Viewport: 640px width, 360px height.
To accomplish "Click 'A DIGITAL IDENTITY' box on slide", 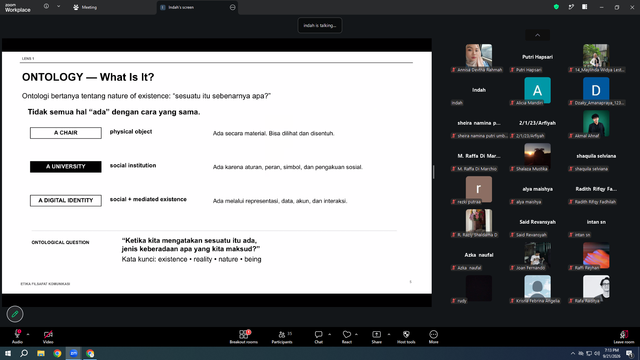I will tap(66, 200).
